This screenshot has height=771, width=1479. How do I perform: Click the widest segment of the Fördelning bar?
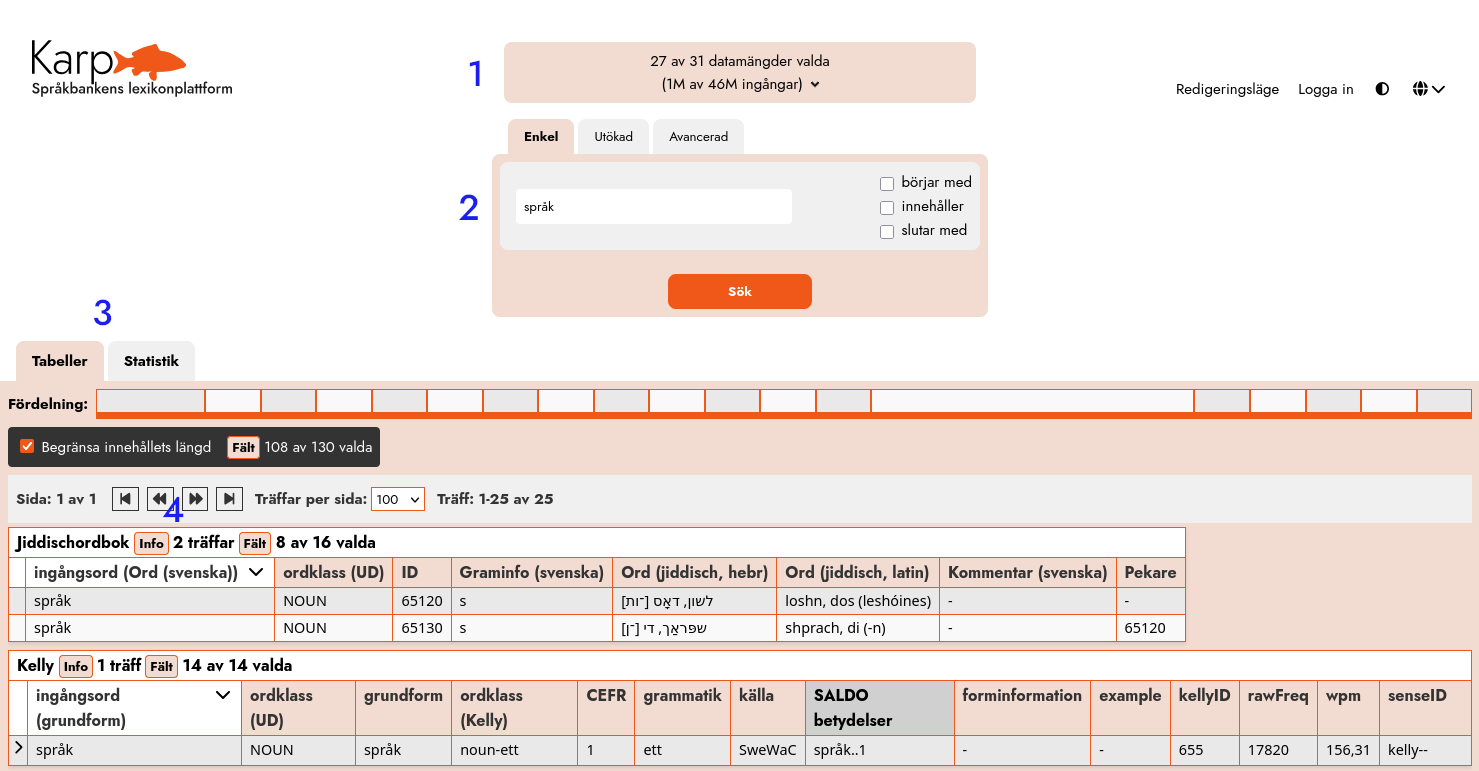click(x=1032, y=401)
